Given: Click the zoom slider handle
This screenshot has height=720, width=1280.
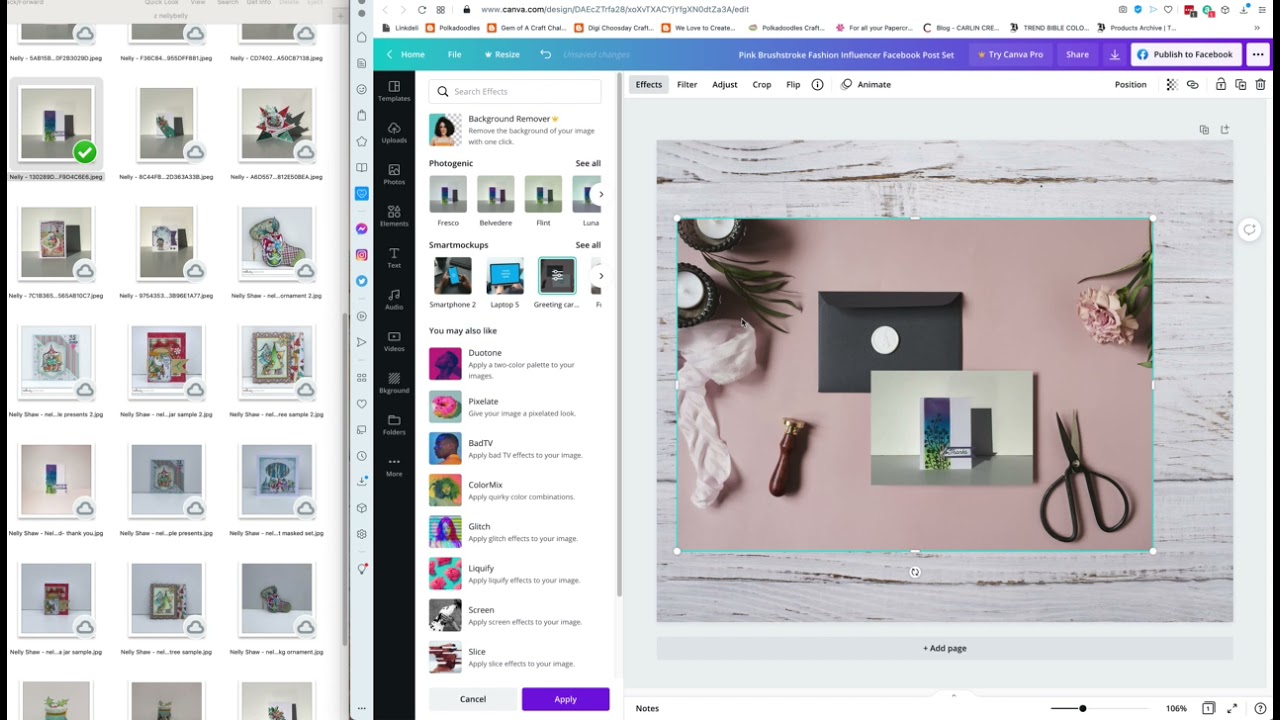Looking at the screenshot, I should coord(1082,708).
